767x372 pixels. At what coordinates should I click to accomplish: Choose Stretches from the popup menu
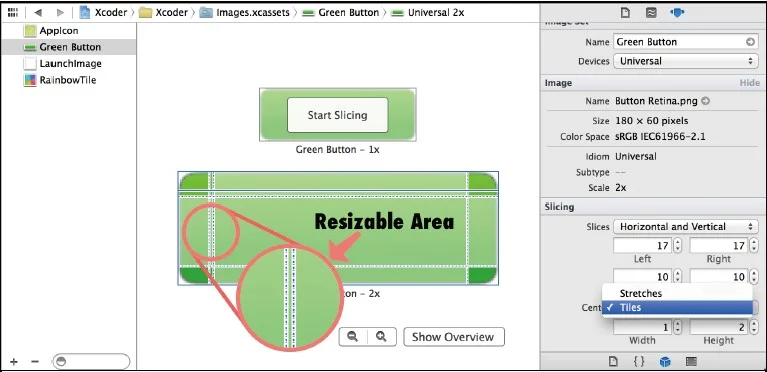pyautogui.click(x=677, y=293)
